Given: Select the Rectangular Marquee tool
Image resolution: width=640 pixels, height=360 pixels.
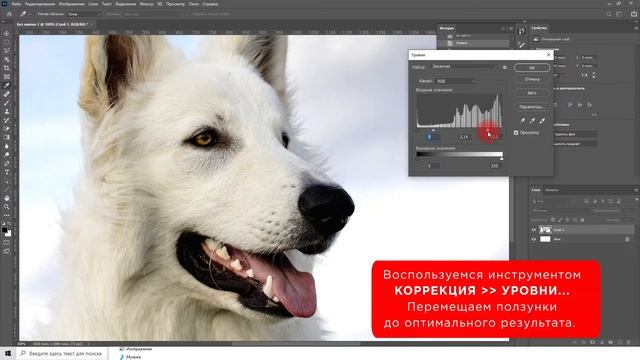Looking at the screenshot, I should click(7, 42).
